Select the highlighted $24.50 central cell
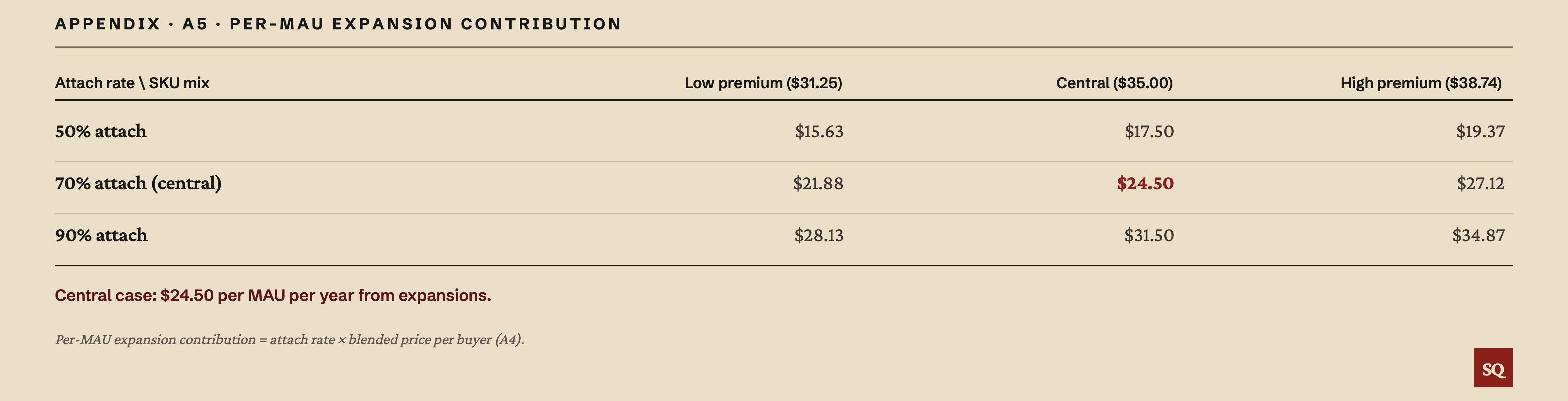The width and height of the screenshot is (1568, 401). pyautogui.click(x=1145, y=183)
